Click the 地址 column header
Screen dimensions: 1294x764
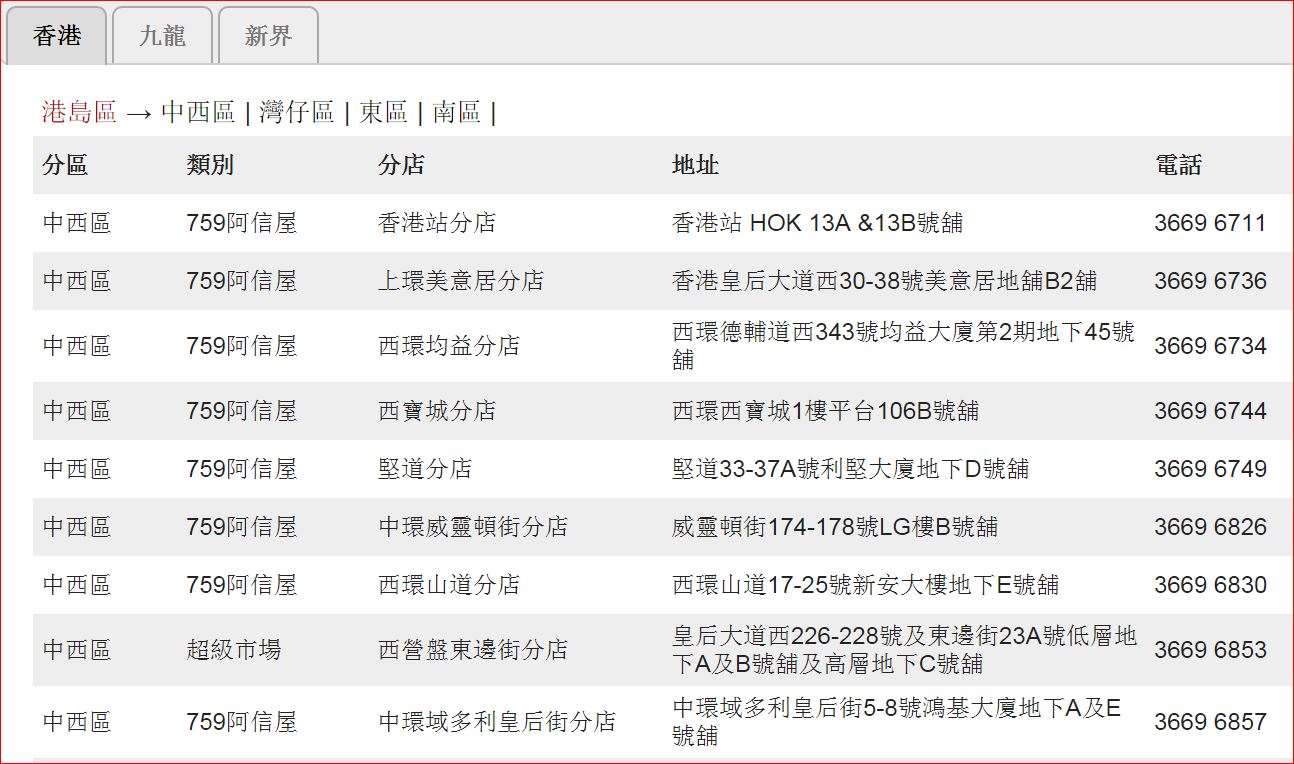(x=696, y=165)
